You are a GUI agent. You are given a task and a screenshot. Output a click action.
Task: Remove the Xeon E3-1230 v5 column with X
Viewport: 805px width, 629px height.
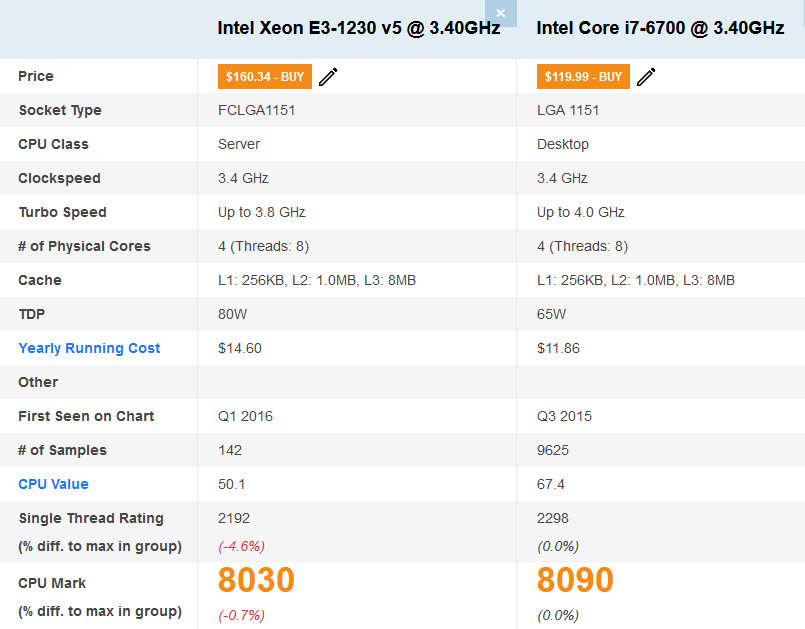(x=501, y=13)
